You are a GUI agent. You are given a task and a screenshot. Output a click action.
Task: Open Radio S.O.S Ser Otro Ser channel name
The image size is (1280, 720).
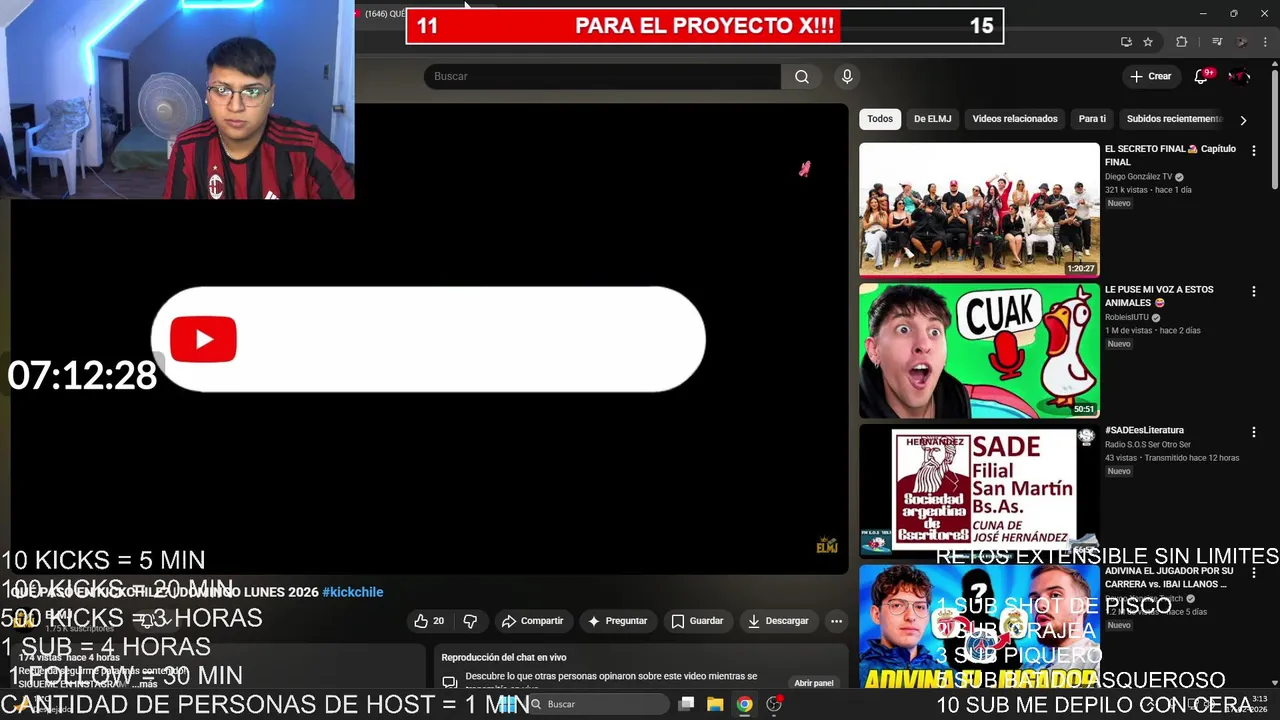(x=1147, y=445)
